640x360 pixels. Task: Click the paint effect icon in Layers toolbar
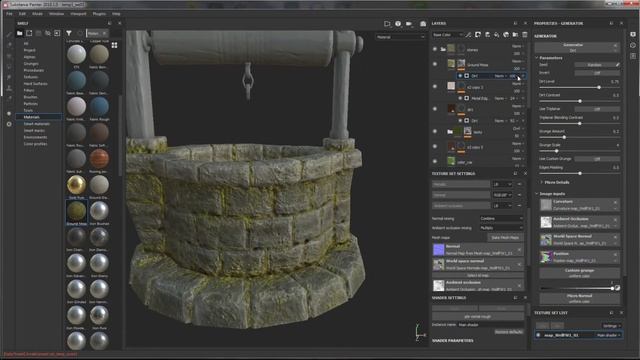click(469, 35)
